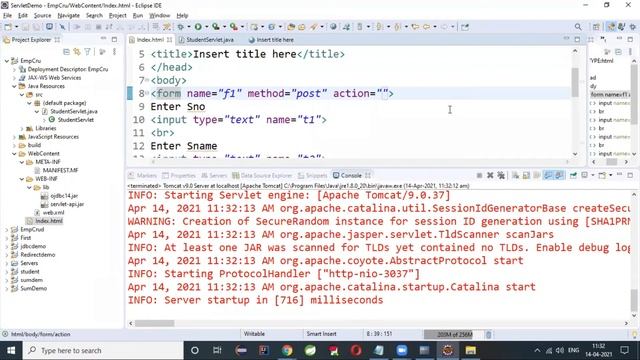This screenshot has width=640, height=360.
Task: Open the Servers view tab
Action: point(215,176)
